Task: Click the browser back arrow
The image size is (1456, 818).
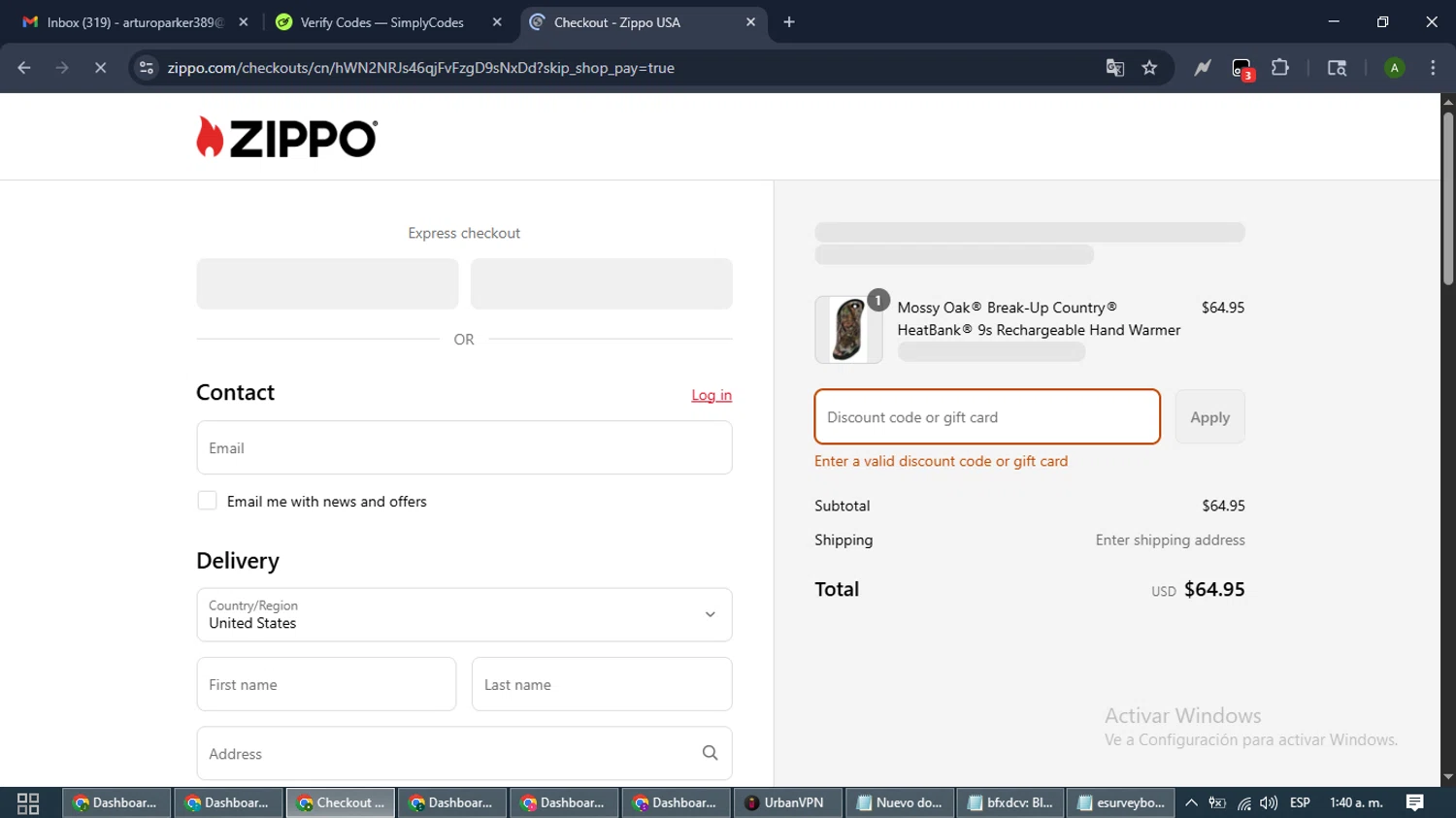Action: pos(24,68)
